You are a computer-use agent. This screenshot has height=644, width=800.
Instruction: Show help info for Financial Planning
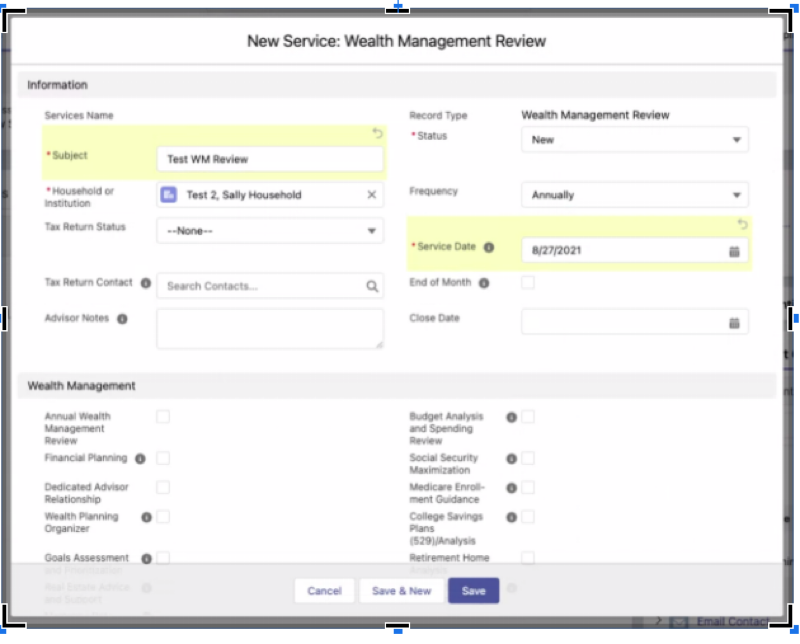[140, 459]
